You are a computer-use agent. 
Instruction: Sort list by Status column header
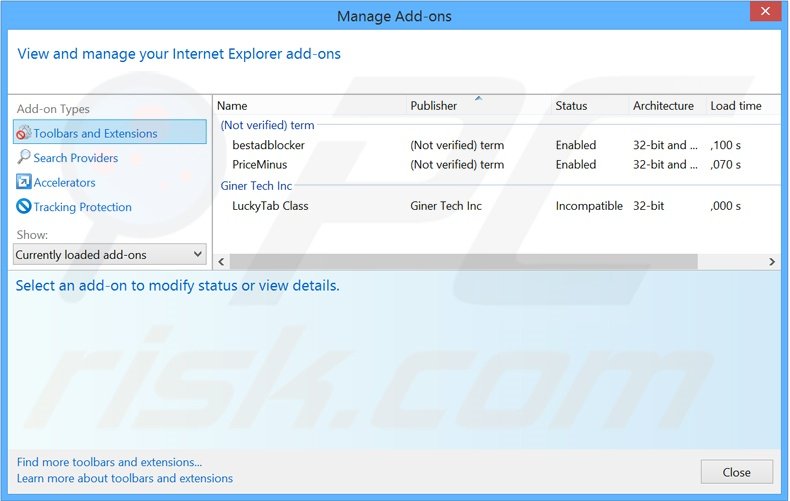click(x=571, y=106)
